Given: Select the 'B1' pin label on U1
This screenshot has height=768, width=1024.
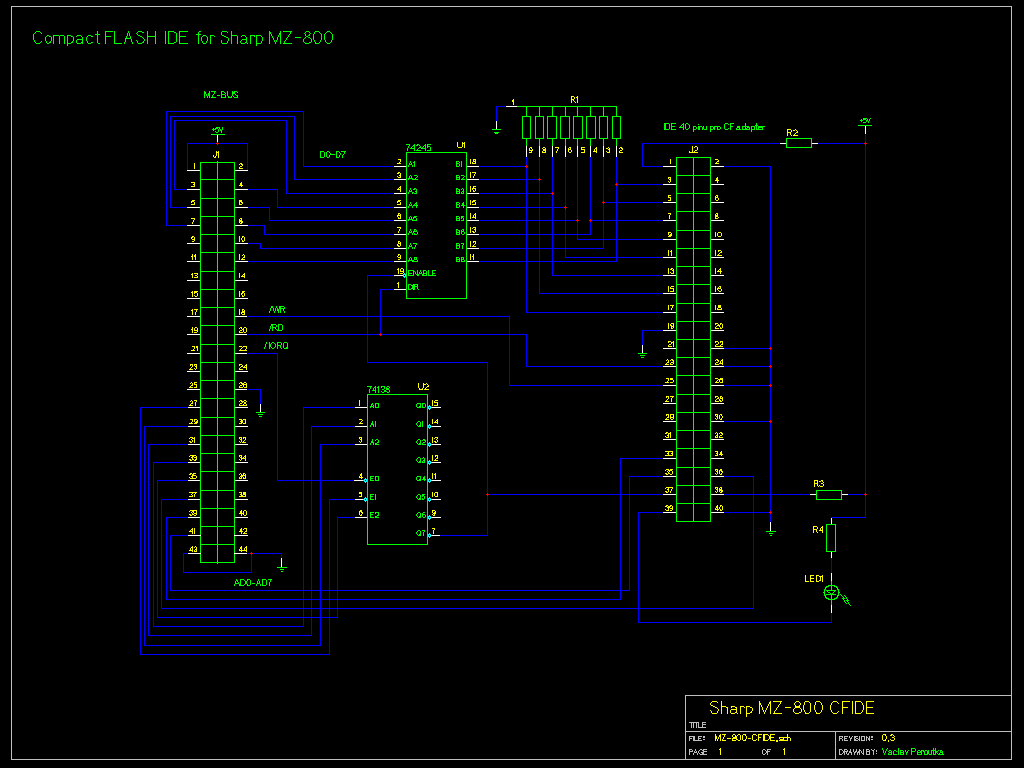Looking at the screenshot, I should point(459,164).
